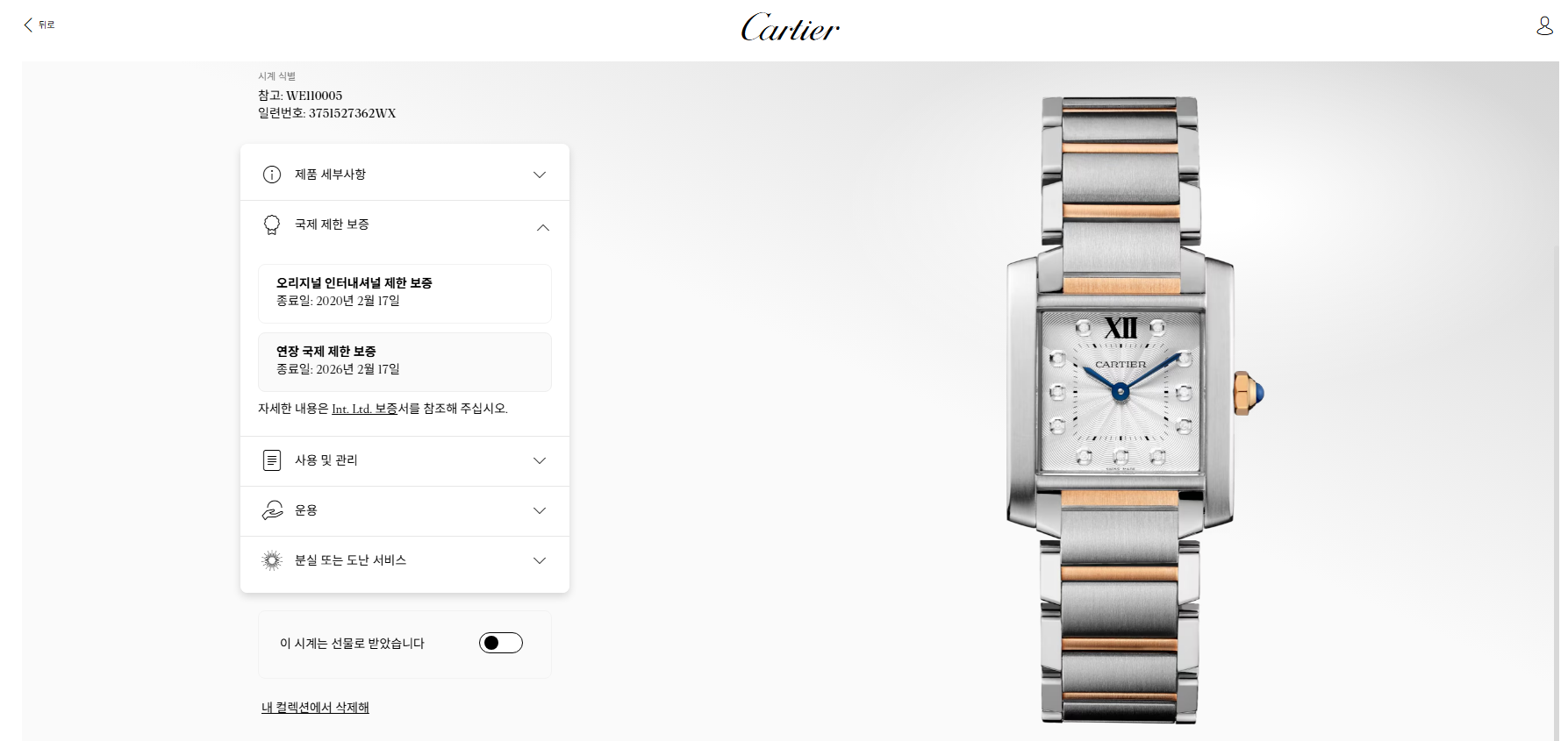1568x741 pixels.
Task: Collapse the 국제 제한 보증 section chevron
Action: click(x=543, y=227)
